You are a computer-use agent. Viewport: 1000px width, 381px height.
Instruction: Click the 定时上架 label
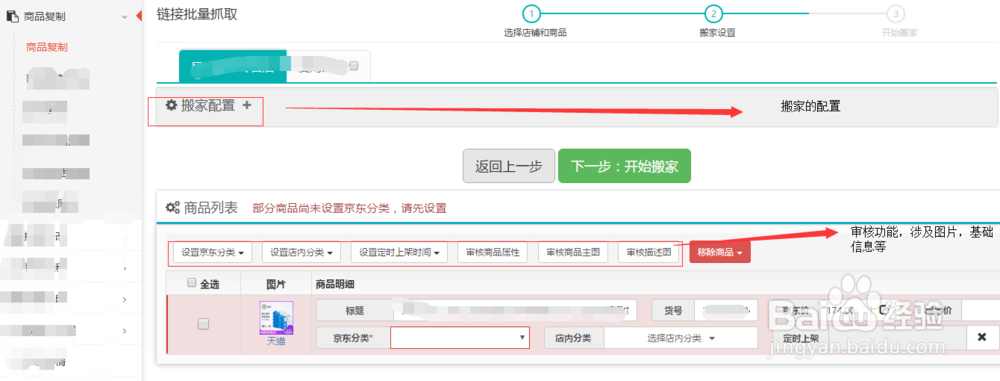[x=800, y=338]
